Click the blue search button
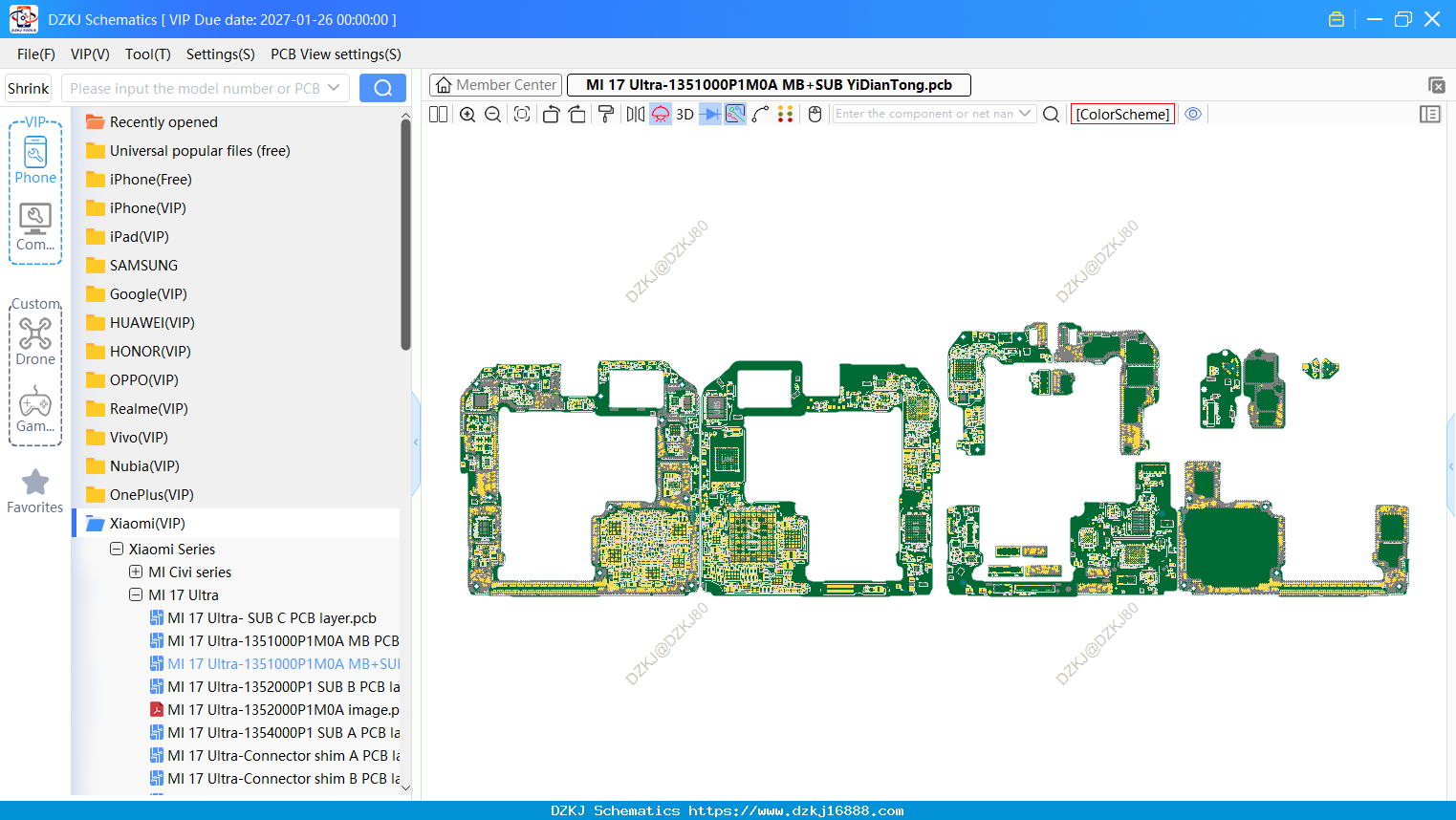1456x820 pixels. [382, 88]
